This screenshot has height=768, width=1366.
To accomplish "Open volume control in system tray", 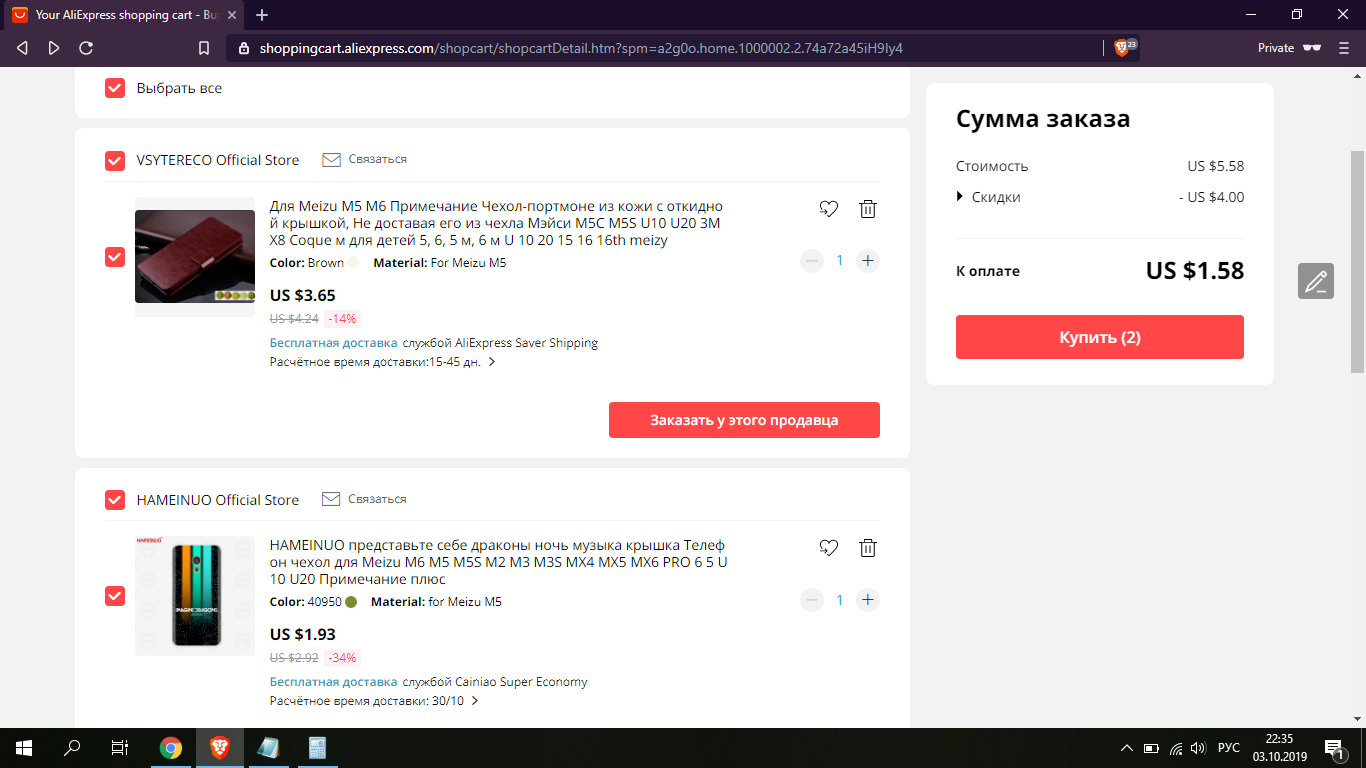I will [x=1198, y=748].
